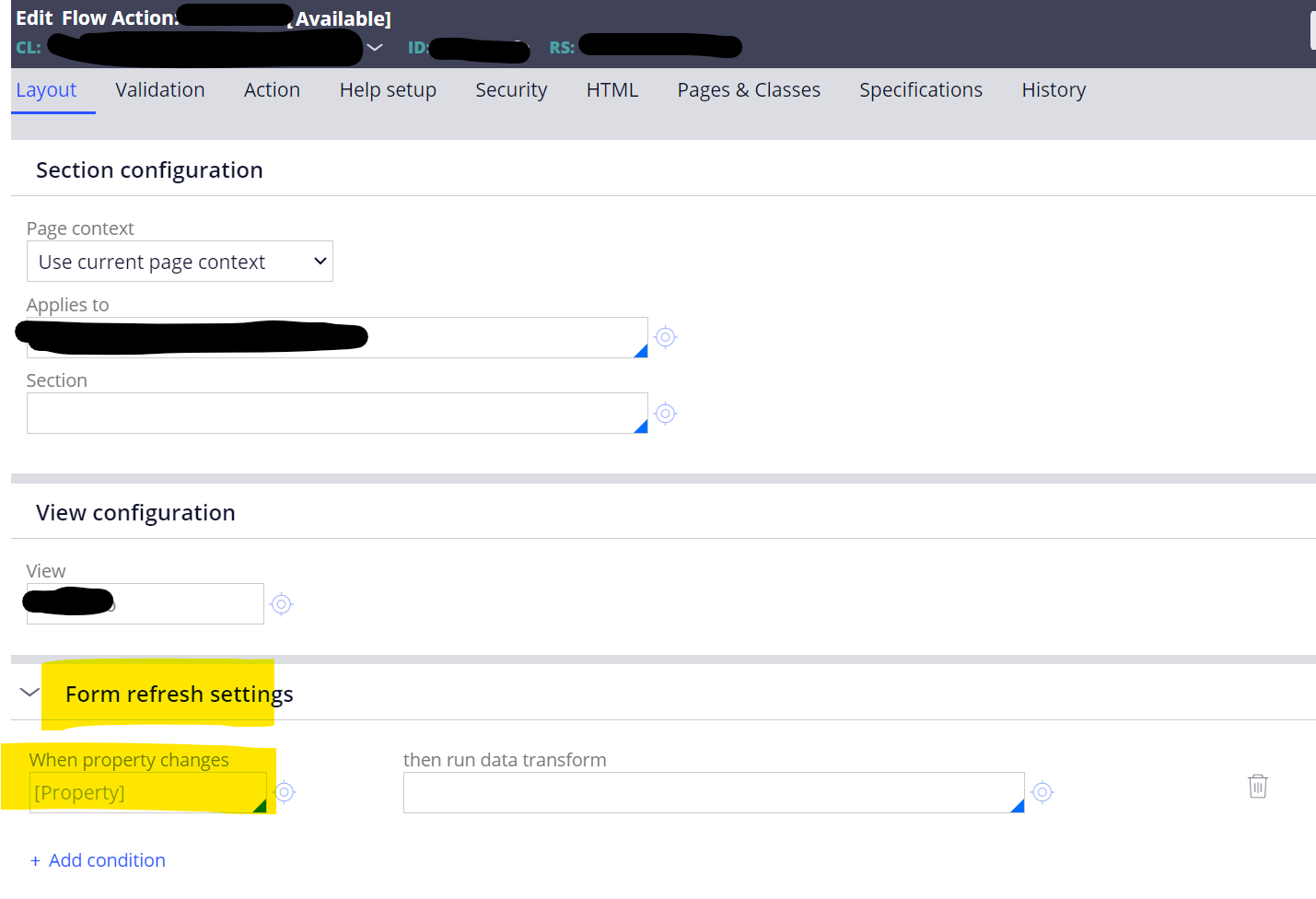Expand the class name dropdown in the header
The height and width of the screenshot is (899, 1316).
click(x=374, y=46)
